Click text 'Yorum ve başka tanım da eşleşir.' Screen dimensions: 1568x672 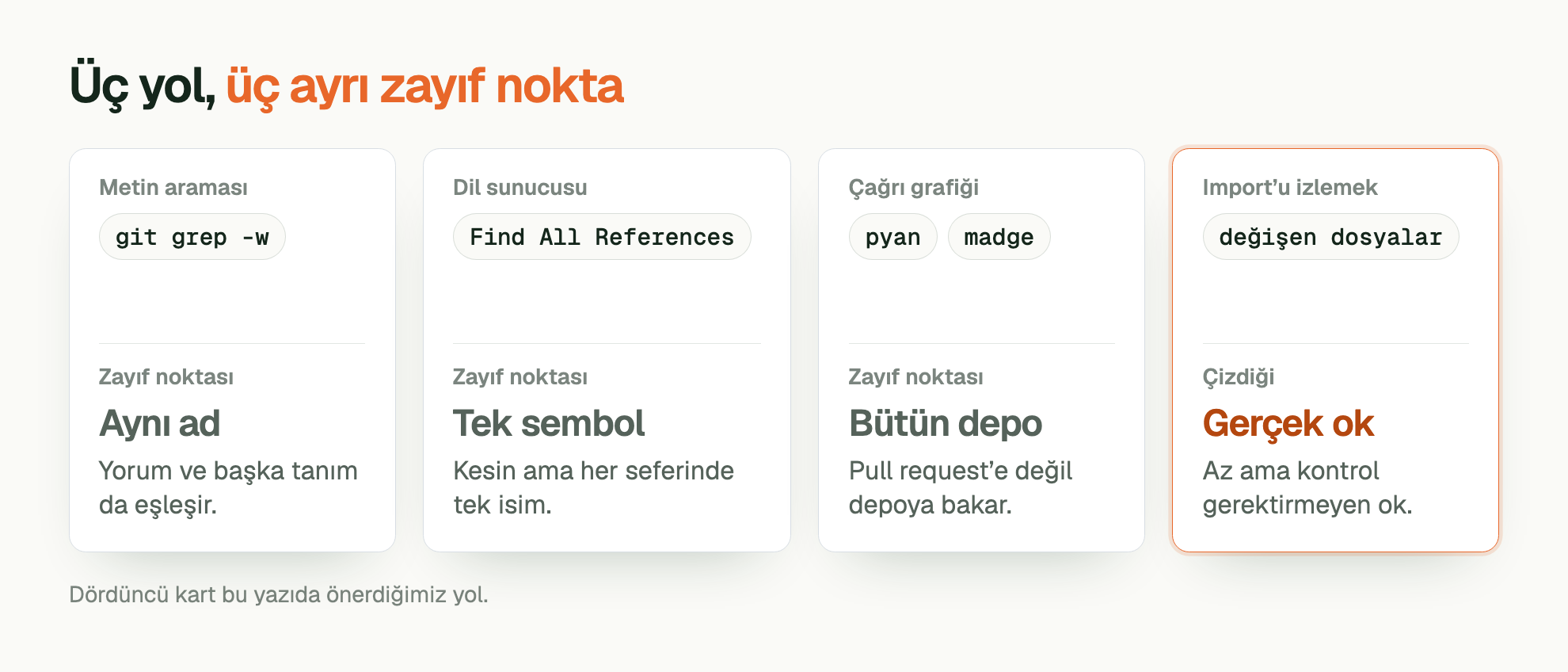228,487
